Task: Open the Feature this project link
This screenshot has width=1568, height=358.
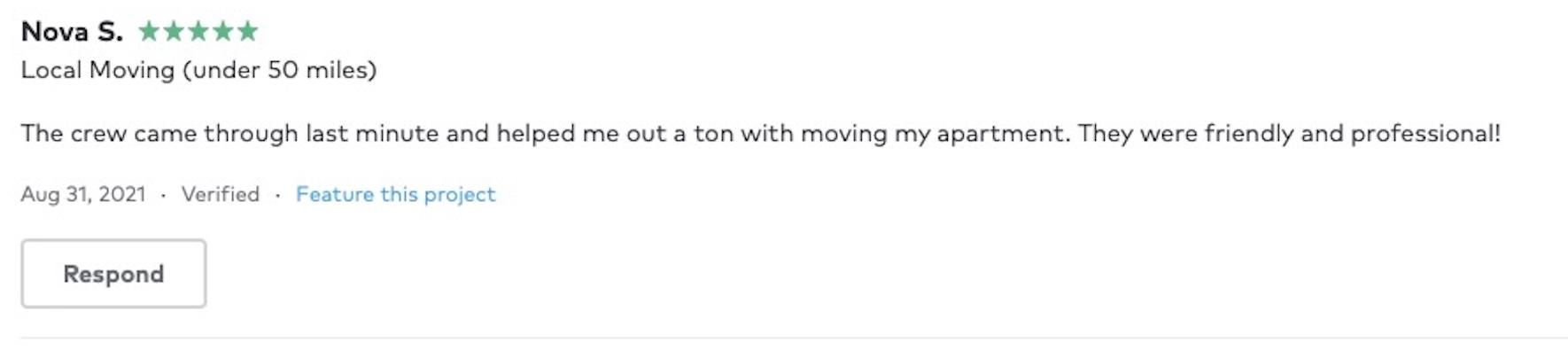Action: pyautogui.click(x=395, y=195)
